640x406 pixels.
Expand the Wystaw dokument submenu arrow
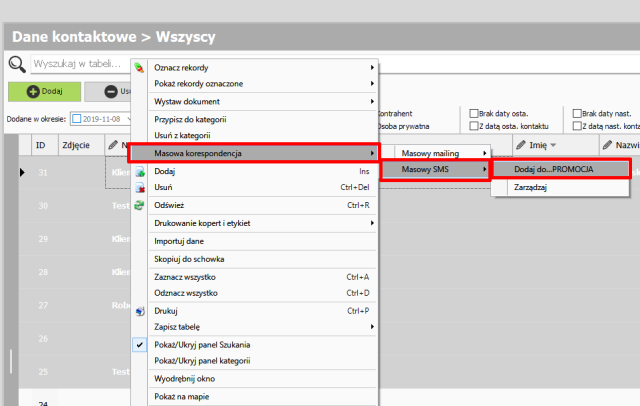pyautogui.click(x=372, y=102)
